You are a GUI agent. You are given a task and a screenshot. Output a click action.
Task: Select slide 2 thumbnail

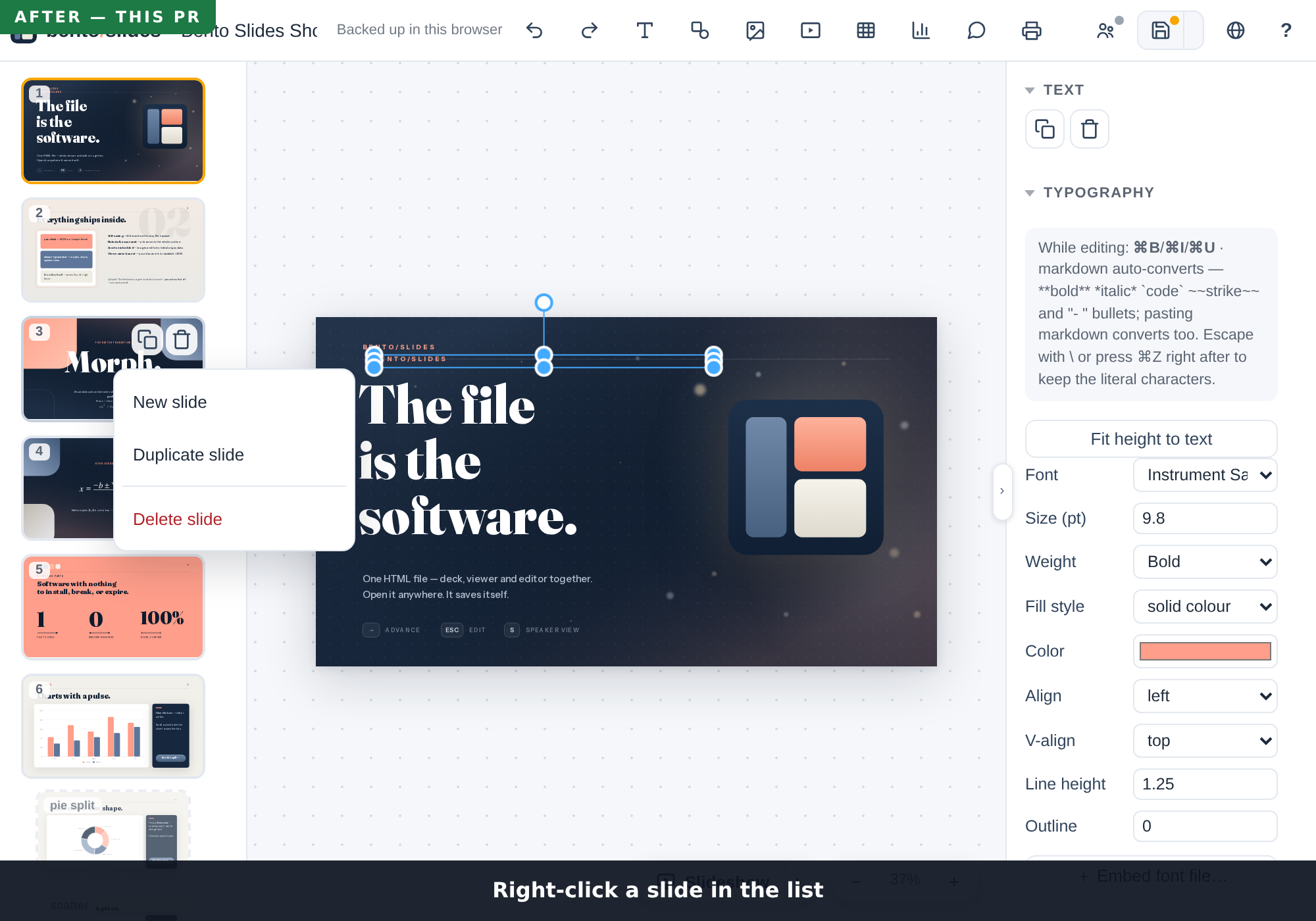[113, 250]
